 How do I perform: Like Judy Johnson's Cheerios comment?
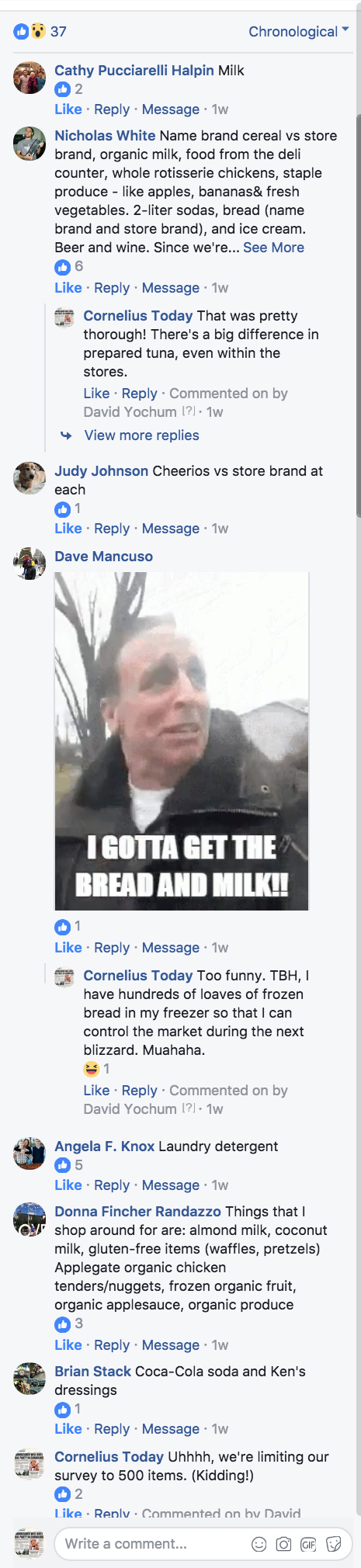click(x=68, y=529)
